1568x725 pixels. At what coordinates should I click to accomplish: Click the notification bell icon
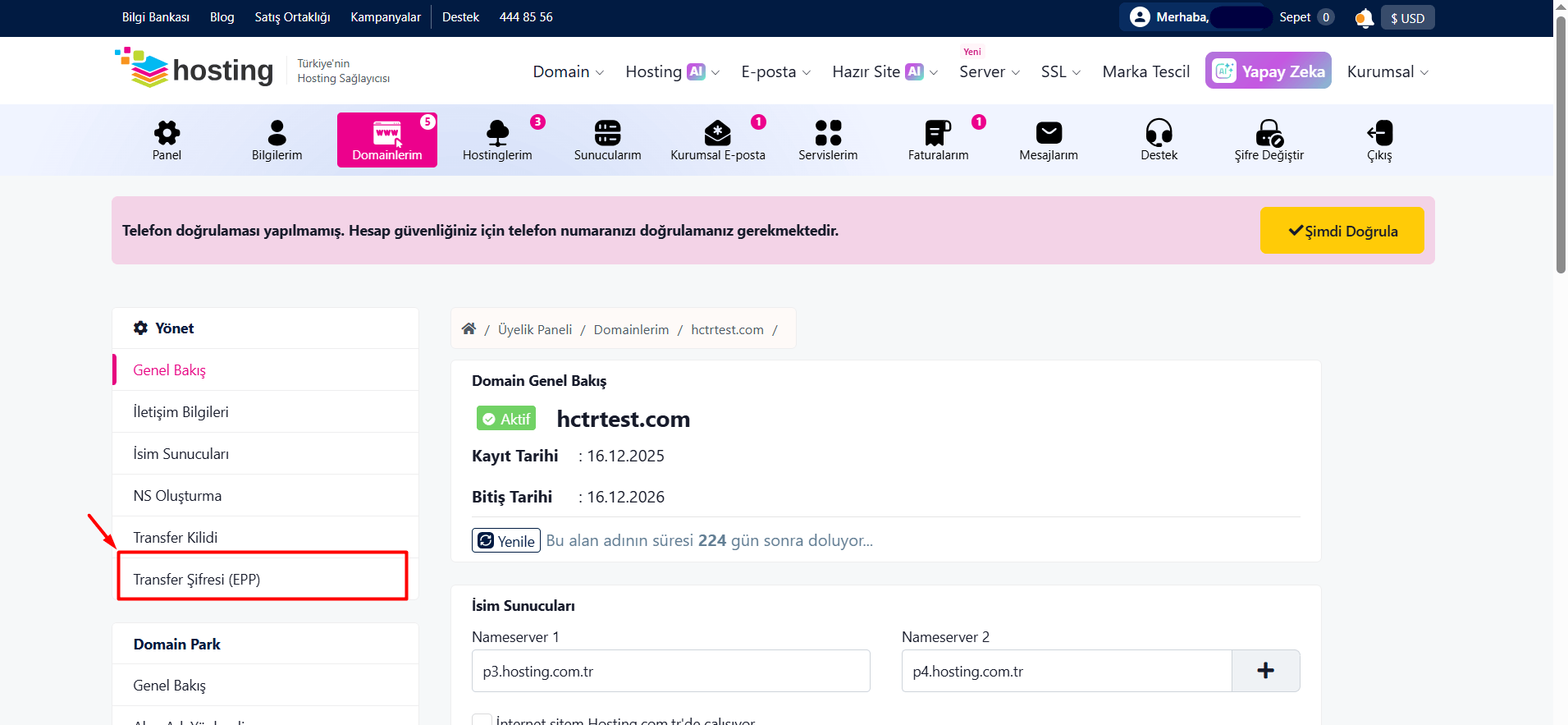click(1364, 18)
